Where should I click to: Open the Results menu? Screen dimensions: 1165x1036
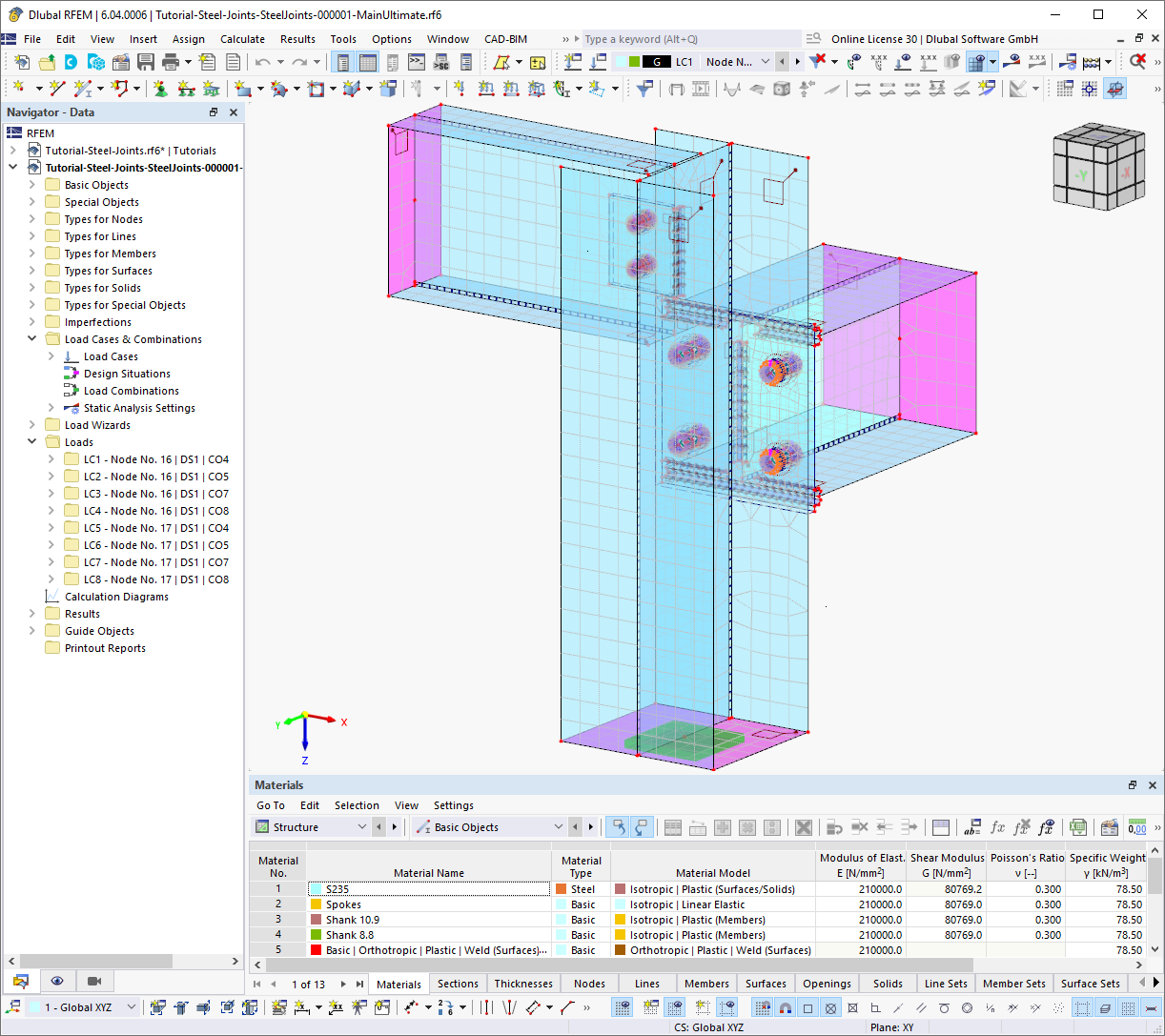(298, 39)
